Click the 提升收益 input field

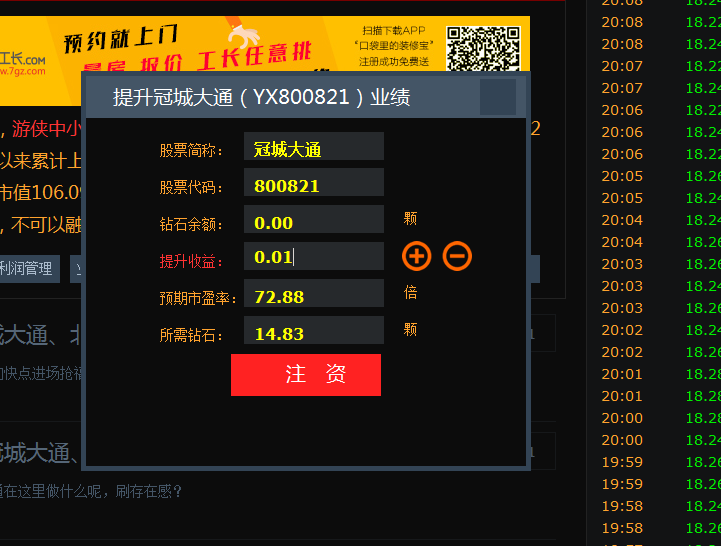[x=313, y=257]
